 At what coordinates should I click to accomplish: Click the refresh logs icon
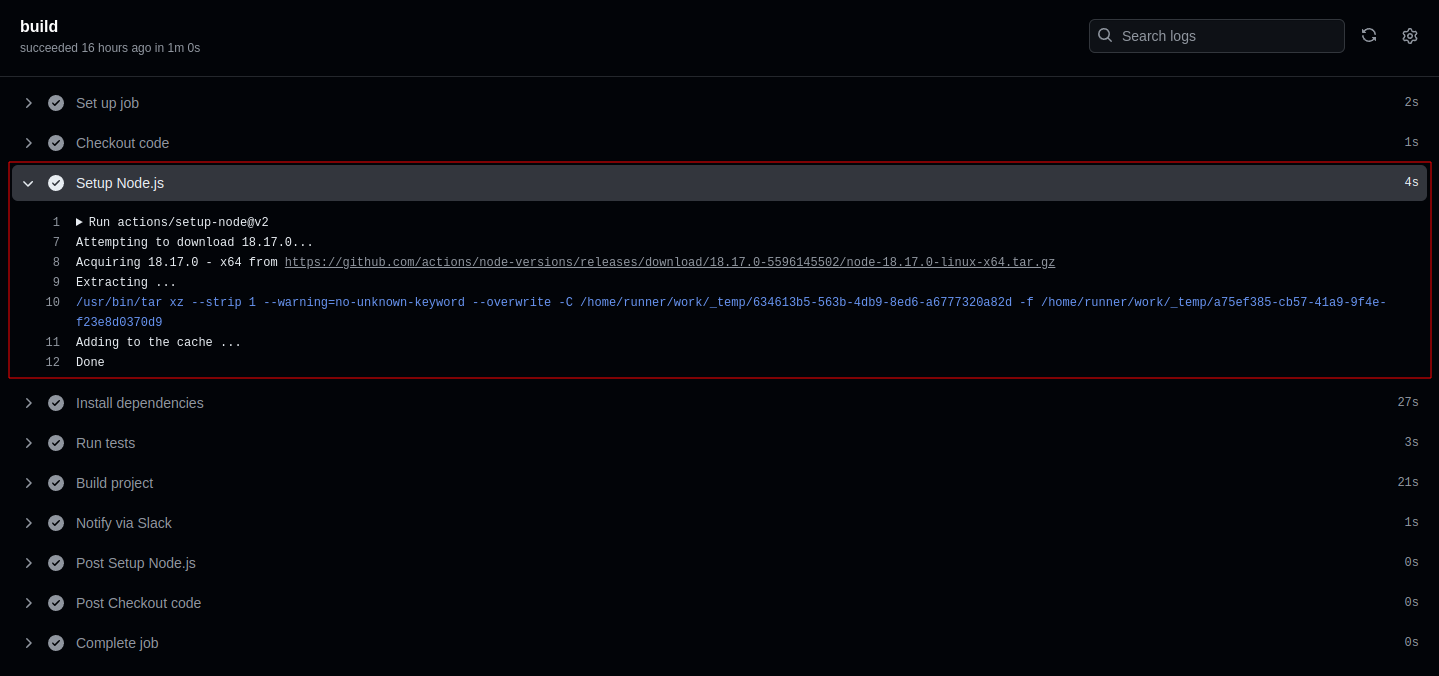[1369, 36]
